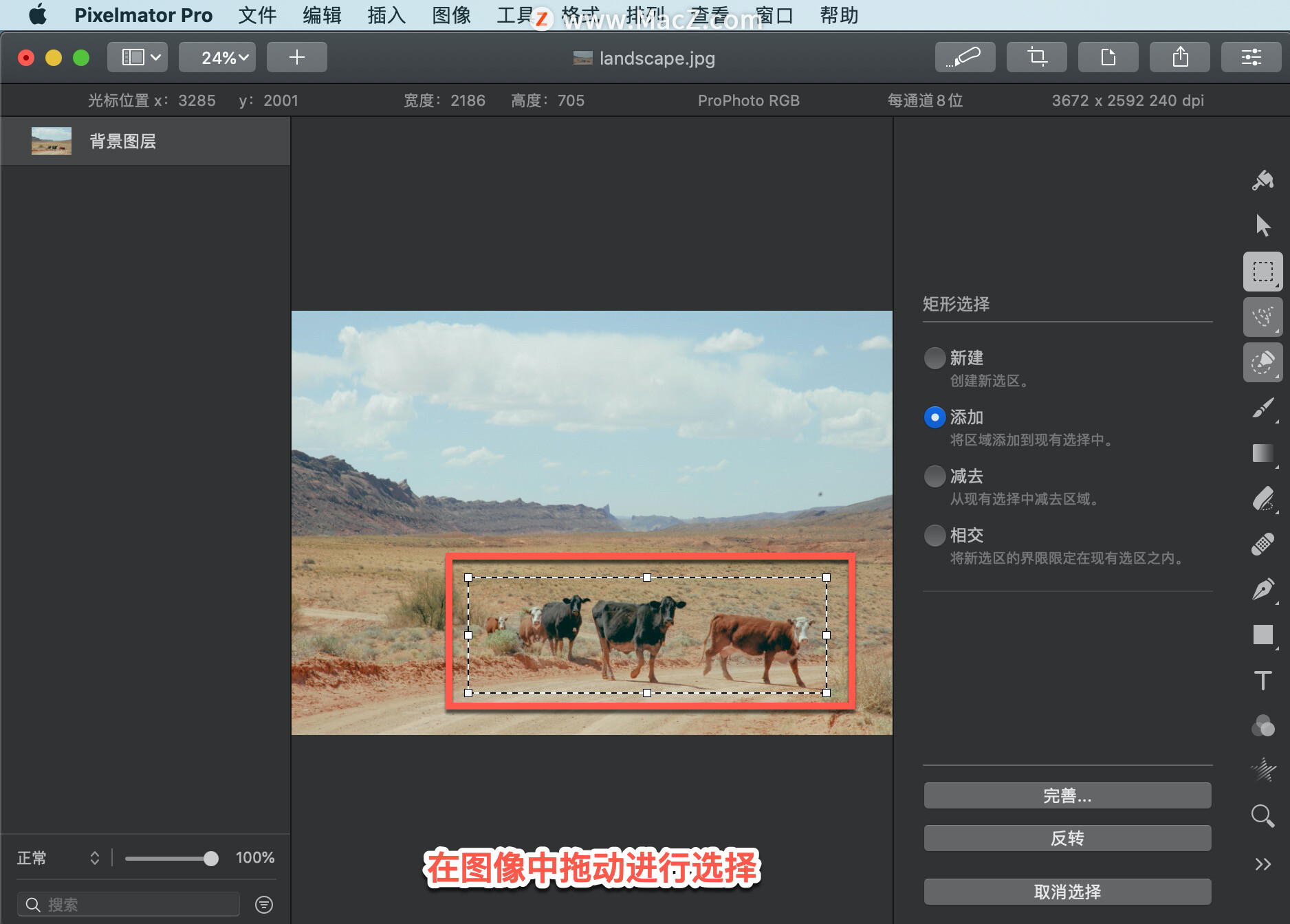The image size is (1290, 924).
Task: Click the landscape.jpg document title
Action: coord(657,58)
